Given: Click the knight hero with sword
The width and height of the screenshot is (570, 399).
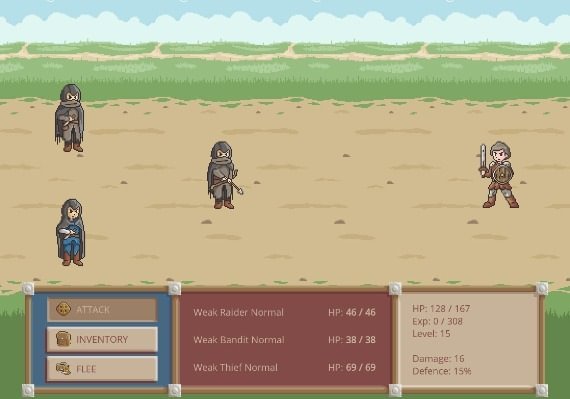Looking at the screenshot, I should (499, 175).
